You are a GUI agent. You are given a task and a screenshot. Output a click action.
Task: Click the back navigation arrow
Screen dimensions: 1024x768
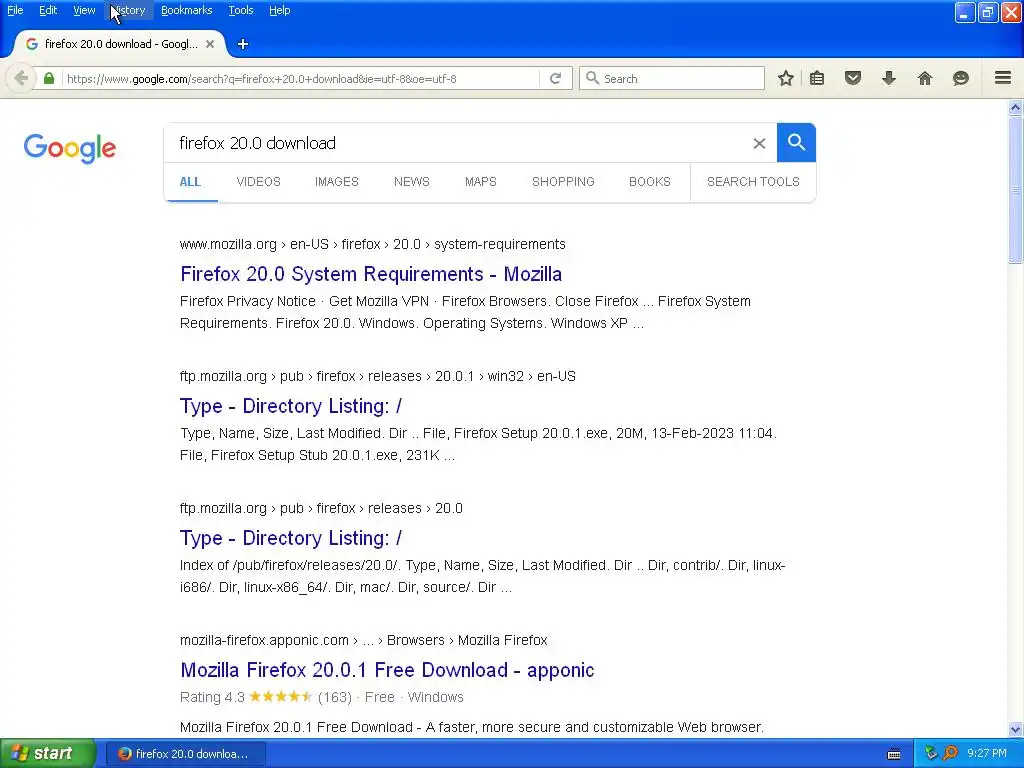21,78
